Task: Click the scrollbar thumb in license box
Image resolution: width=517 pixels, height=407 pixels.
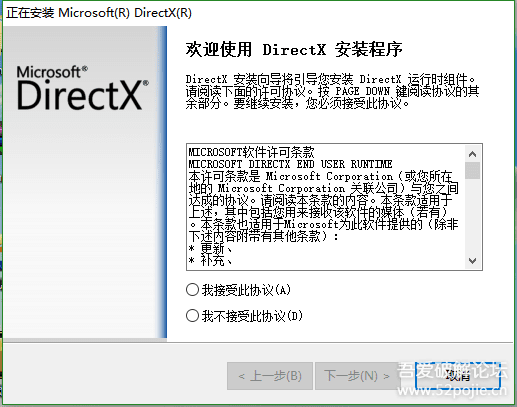Action: (472, 171)
